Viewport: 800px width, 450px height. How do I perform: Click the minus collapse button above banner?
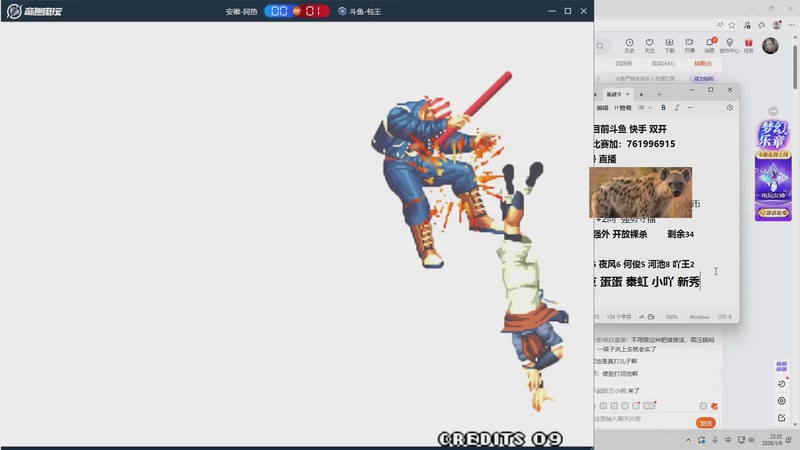click(x=773, y=111)
